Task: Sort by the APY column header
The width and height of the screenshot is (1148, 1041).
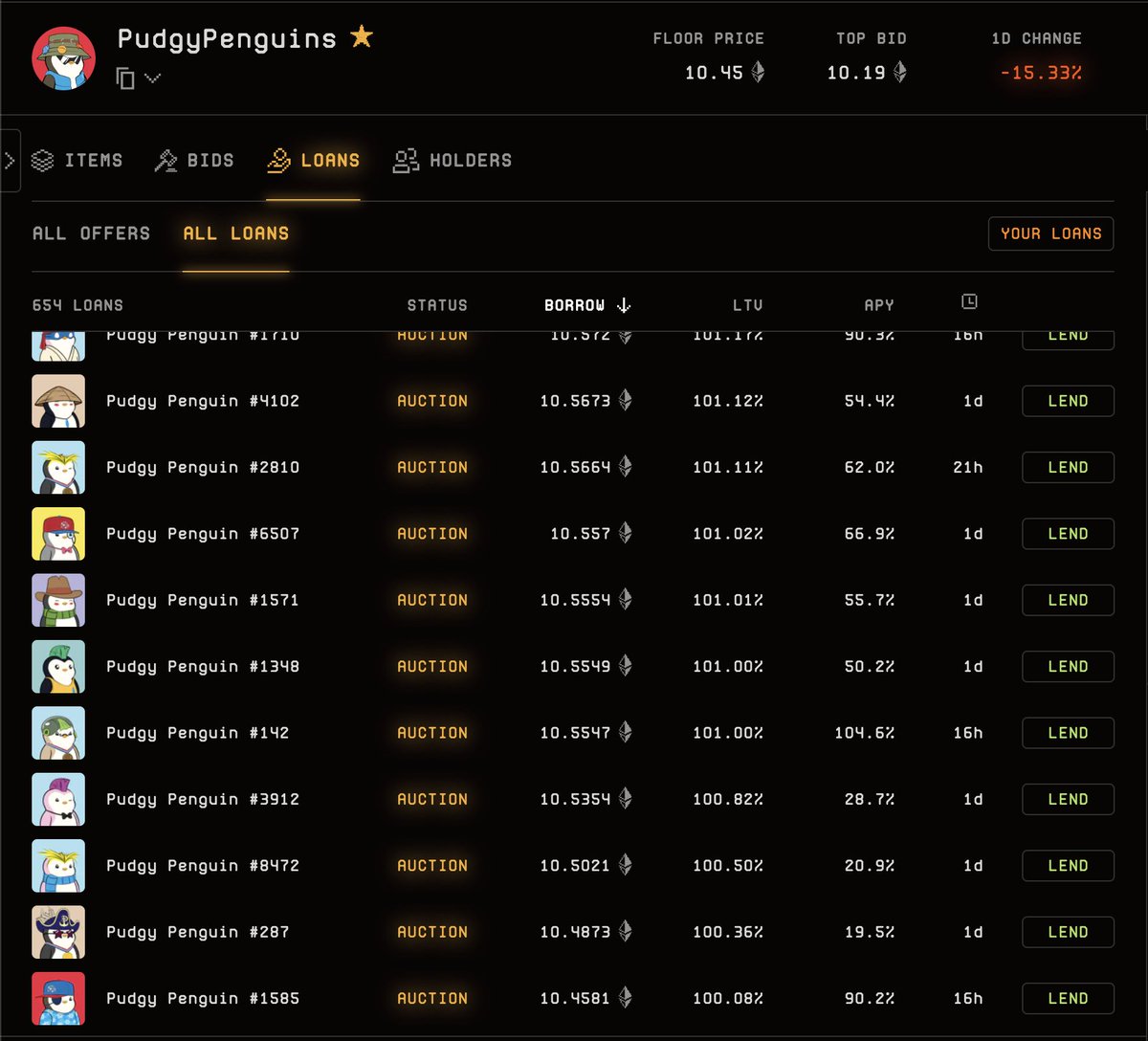Action: pos(879,305)
